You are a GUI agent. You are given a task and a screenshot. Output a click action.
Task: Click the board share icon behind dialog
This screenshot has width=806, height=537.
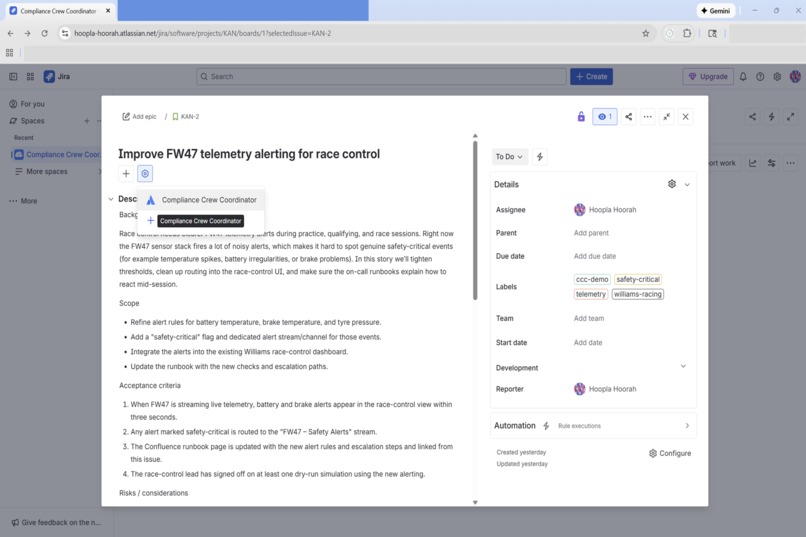click(753, 117)
